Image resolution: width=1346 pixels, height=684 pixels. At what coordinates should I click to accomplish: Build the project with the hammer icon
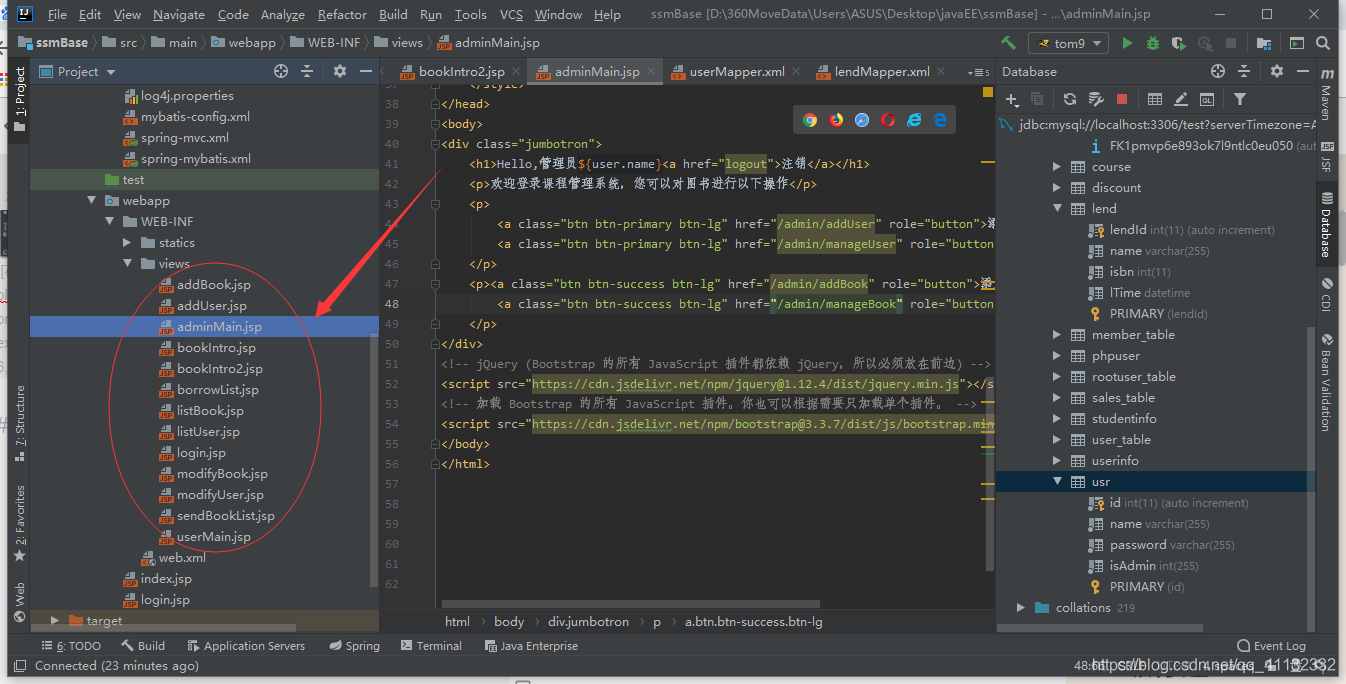[1008, 43]
